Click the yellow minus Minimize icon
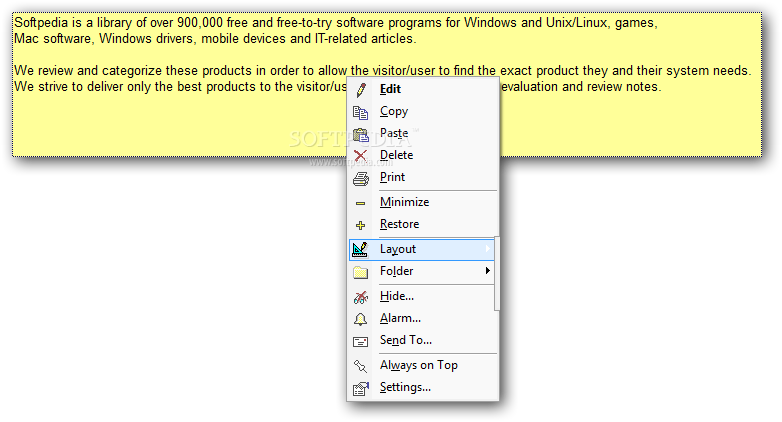Image resolution: width=782 pixels, height=422 pixels. click(x=361, y=203)
